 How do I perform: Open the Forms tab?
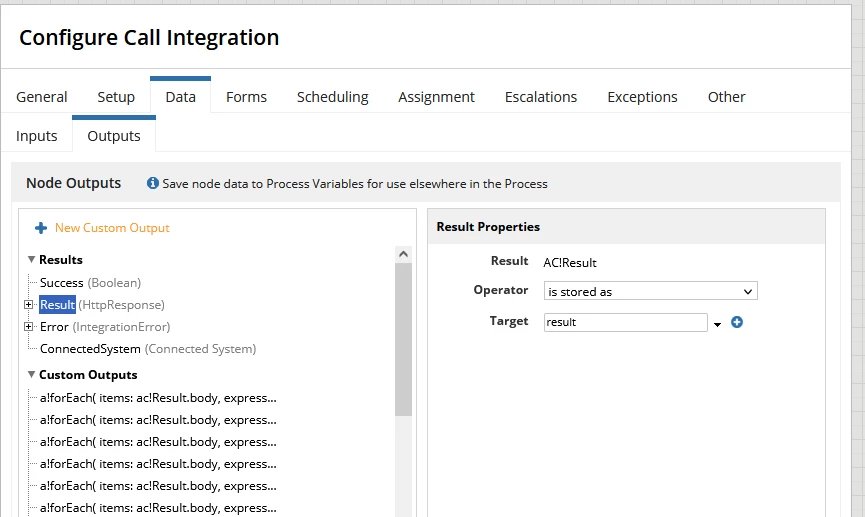click(246, 97)
